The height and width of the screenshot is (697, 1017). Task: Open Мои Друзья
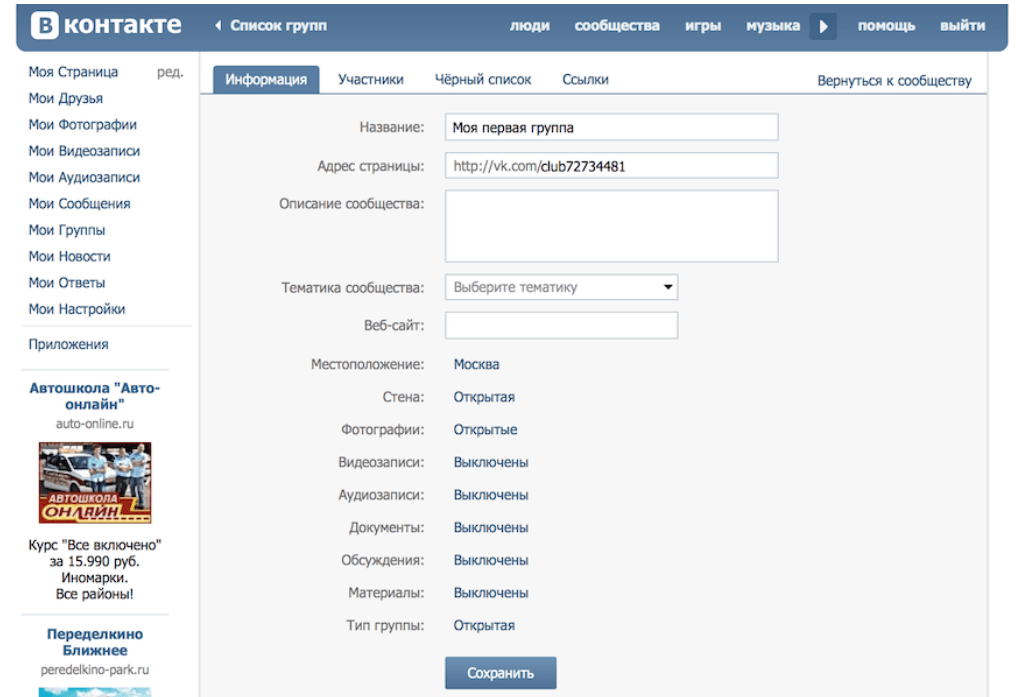[66, 99]
